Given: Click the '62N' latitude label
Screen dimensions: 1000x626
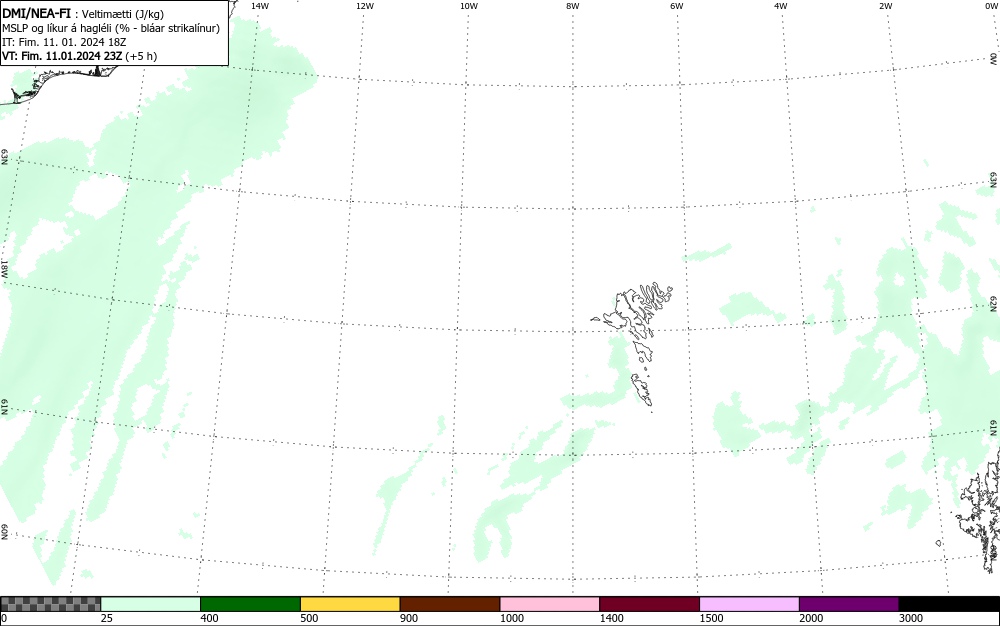Looking at the screenshot, I should [x=993, y=304].
